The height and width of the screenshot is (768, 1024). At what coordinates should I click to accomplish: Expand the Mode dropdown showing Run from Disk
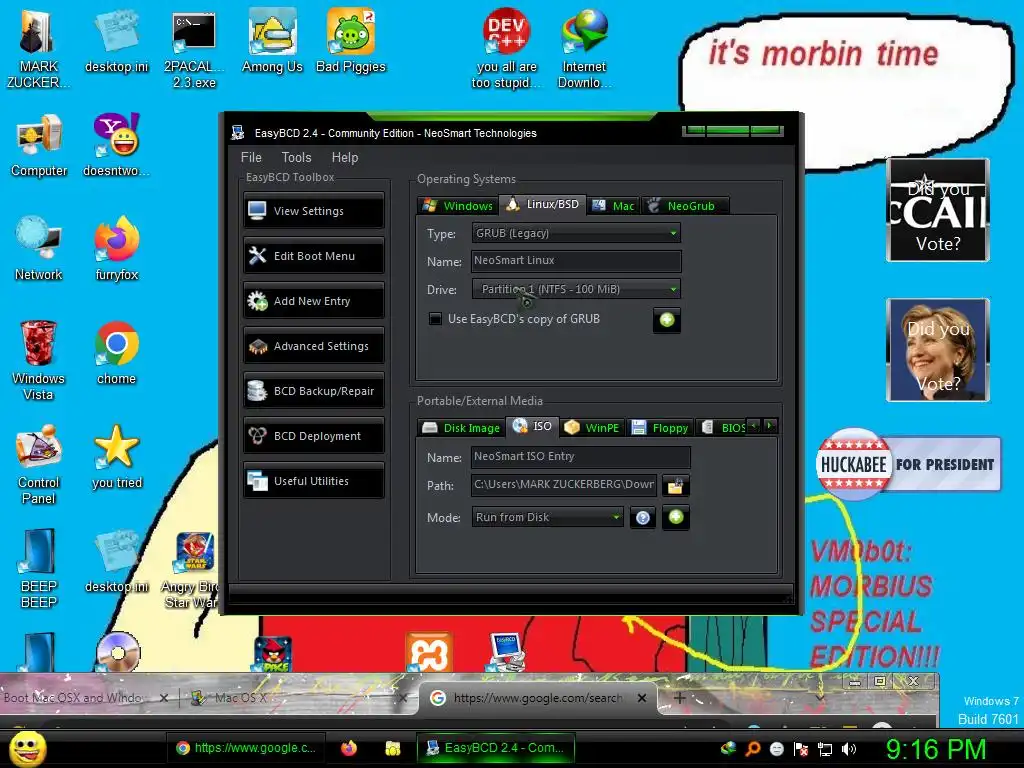point(547,517)
